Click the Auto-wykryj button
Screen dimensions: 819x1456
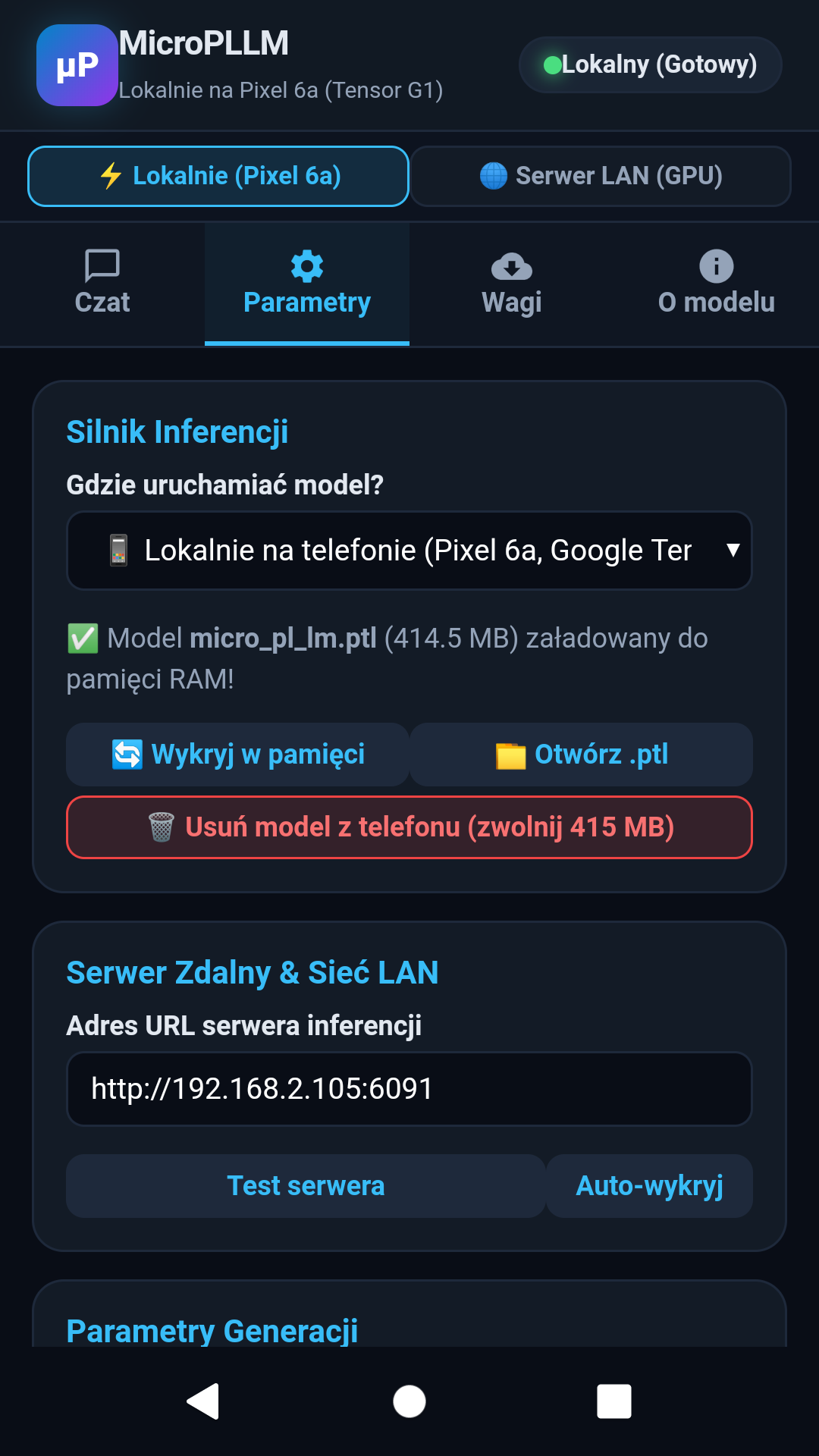point(649,1186)
